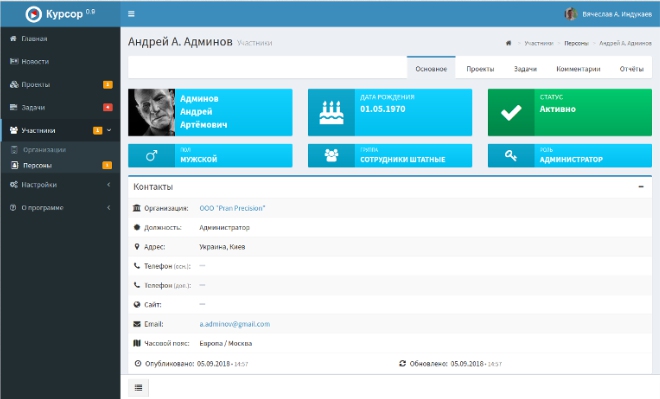Toggle the sidebar with hamburger icon
The image size is (660, 399).
[x=131, y=14]
